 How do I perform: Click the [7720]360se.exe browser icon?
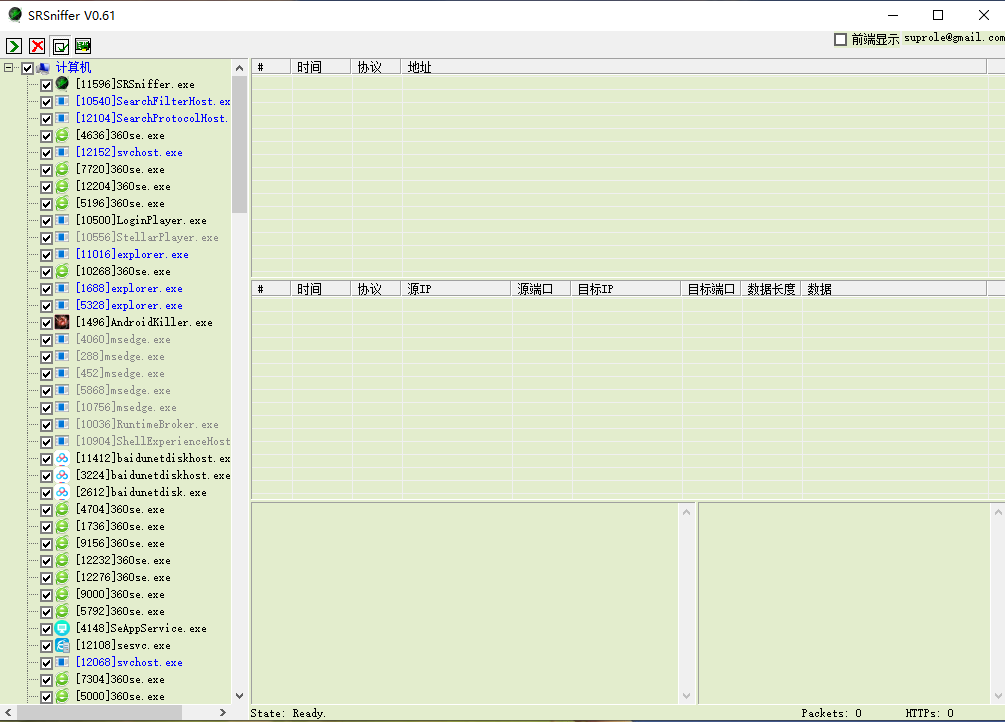[62, 169]
